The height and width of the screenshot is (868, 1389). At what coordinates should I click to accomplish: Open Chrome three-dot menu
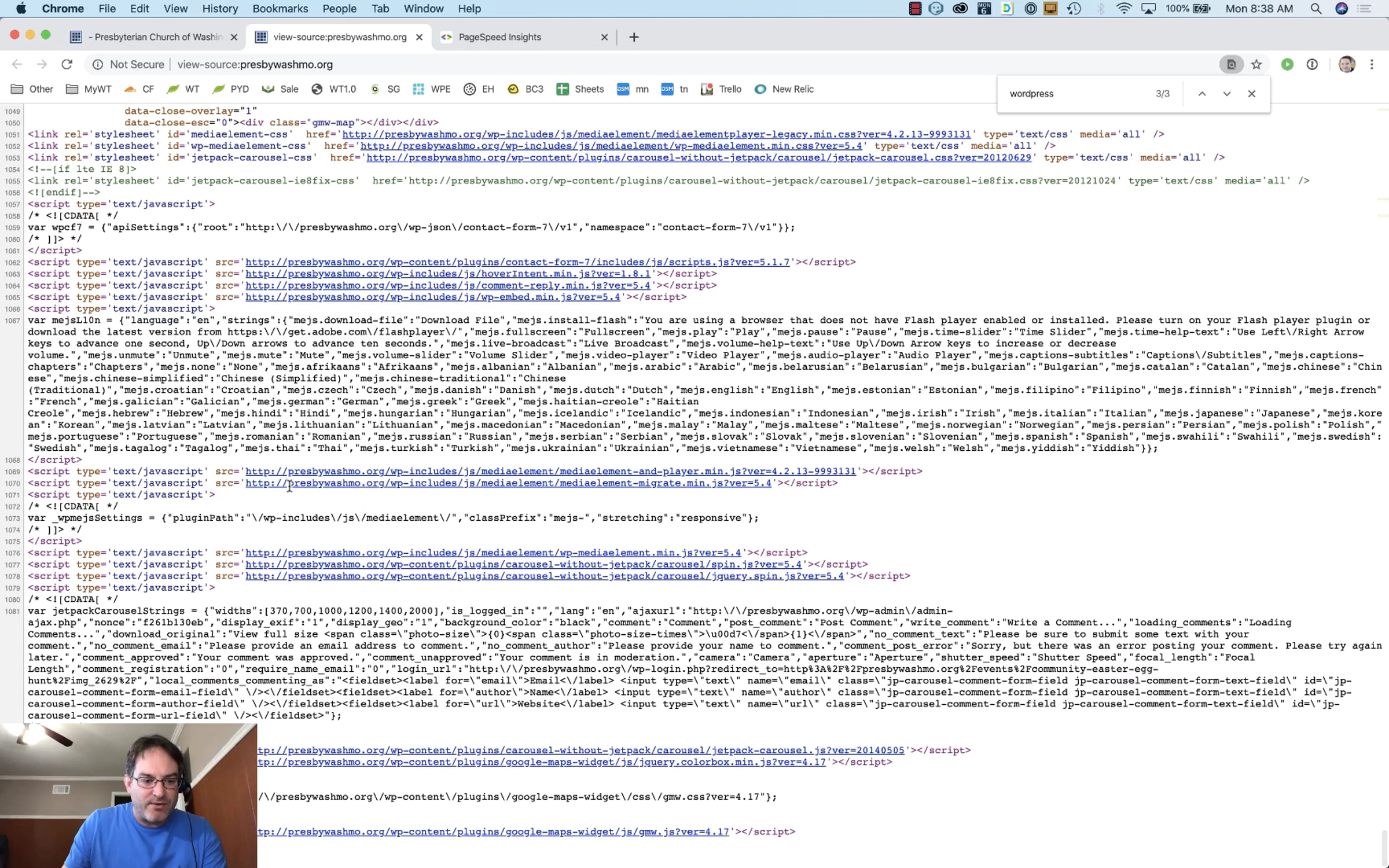coord(1372,64)
